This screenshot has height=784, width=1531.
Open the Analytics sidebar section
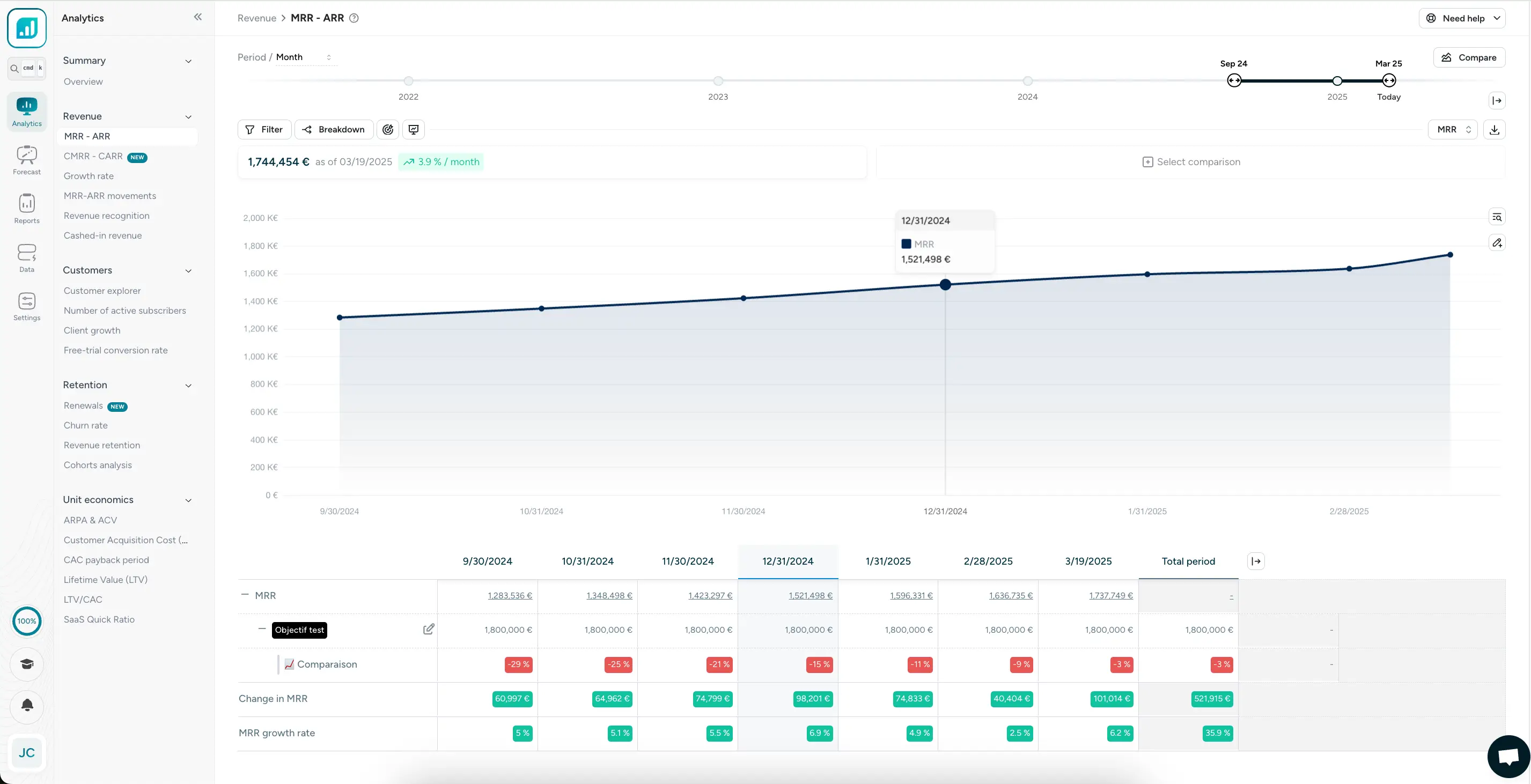click(27, 111)
